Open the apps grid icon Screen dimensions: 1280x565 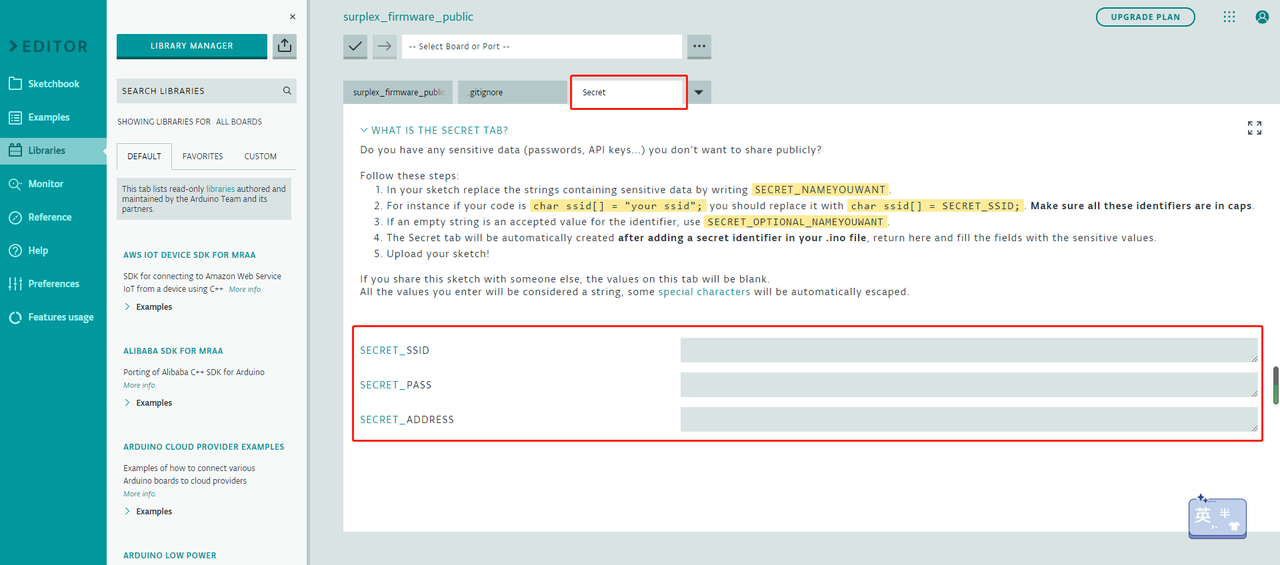click(x=1229, y=17)
